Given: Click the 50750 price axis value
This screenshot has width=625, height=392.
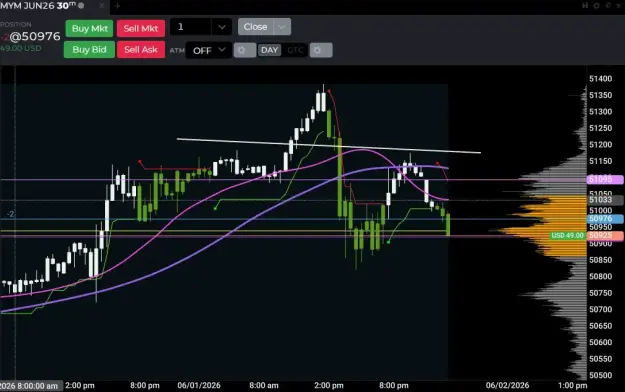Looking at the screenshot, I should [x=601, y=293].
